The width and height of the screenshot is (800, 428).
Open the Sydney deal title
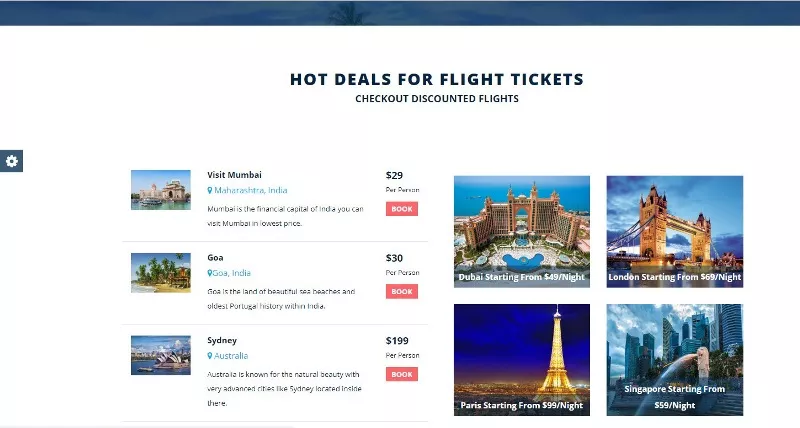point(222,340)
